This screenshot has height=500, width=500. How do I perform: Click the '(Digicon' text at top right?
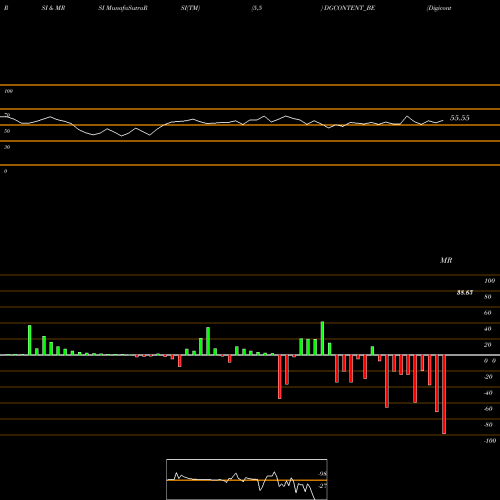pyautogui.click(x=439, y=8)
